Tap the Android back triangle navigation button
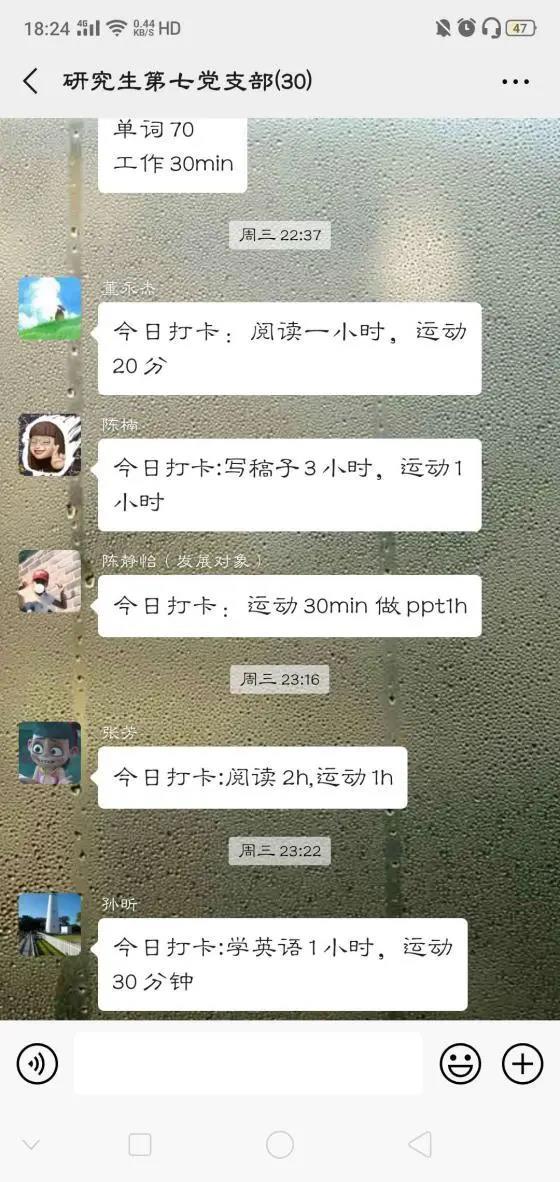The height and width of the screenshot is (1182, 560). tap(420, 1144)
